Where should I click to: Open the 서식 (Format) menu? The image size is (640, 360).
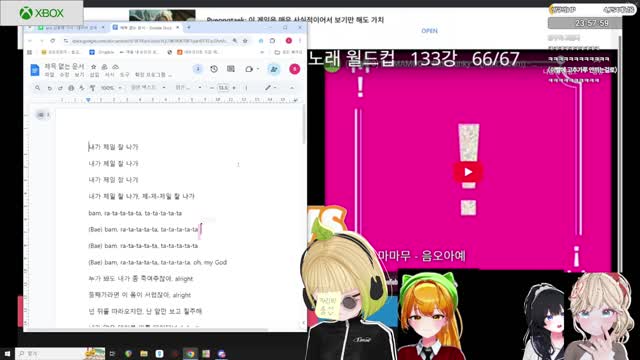[x=109, y=75]
